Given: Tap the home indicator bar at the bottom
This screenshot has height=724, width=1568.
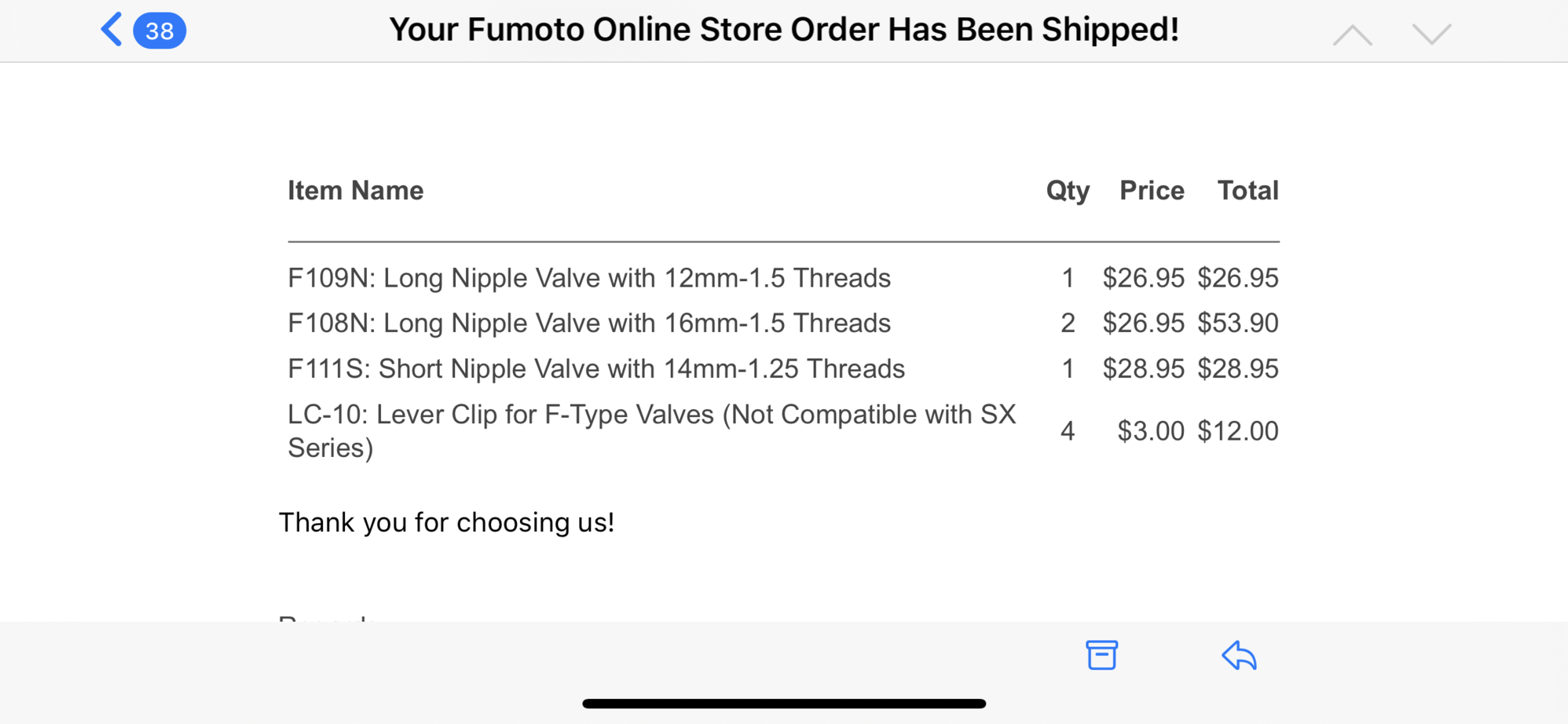Looking at the screenshot, I should pyautogui.click(x=784, y=703).
